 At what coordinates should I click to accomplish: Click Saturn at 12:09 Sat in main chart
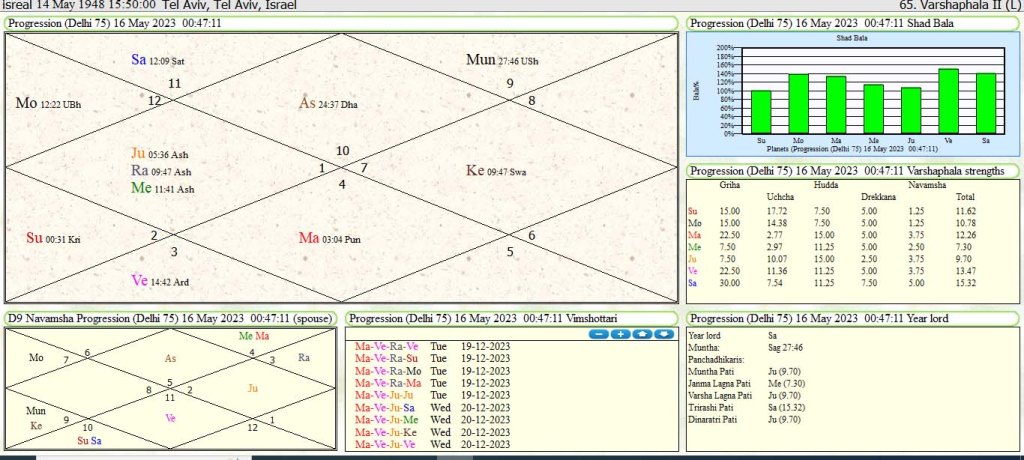click(158, 60)
